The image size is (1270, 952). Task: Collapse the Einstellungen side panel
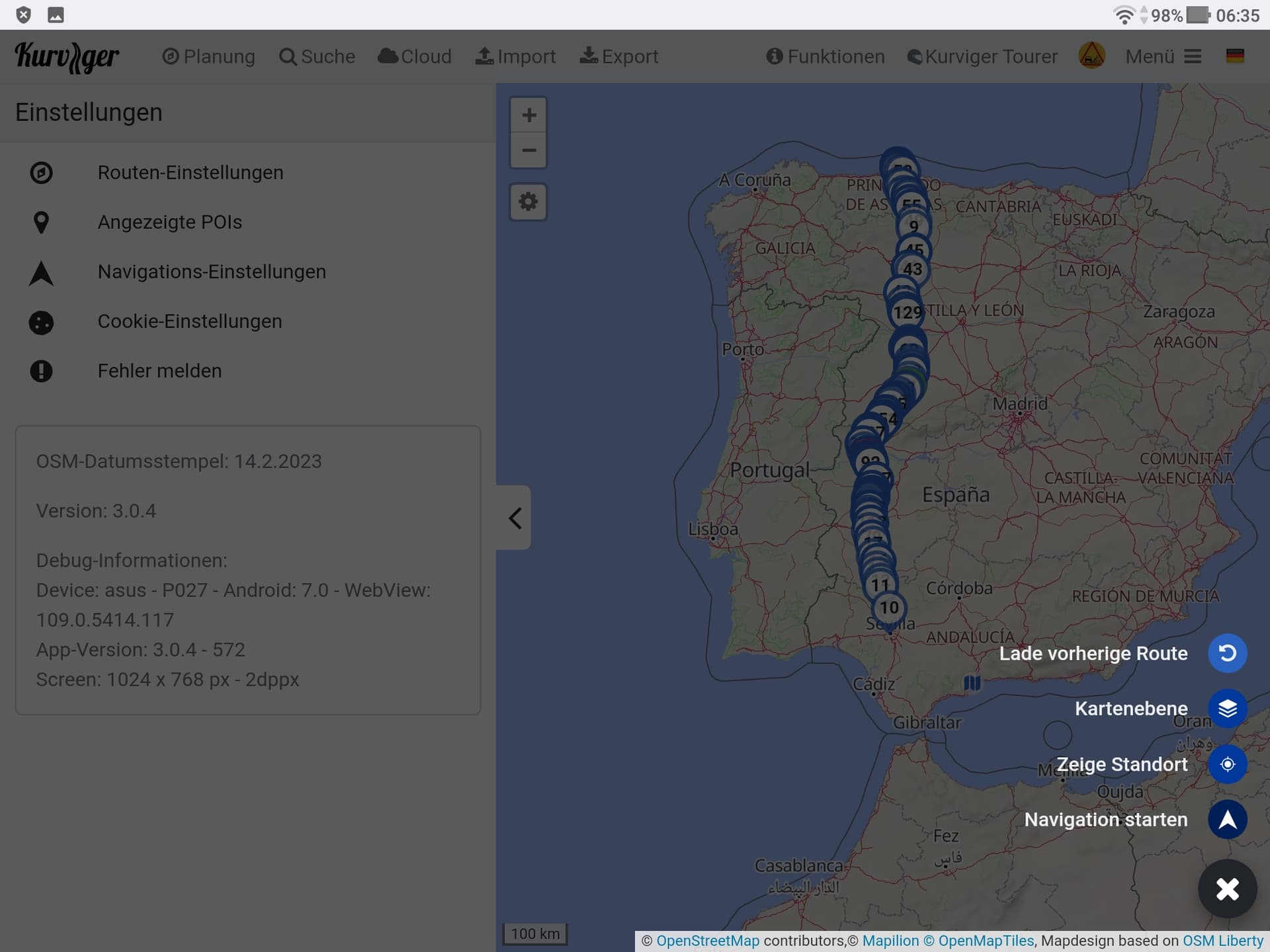coord(515,518)
